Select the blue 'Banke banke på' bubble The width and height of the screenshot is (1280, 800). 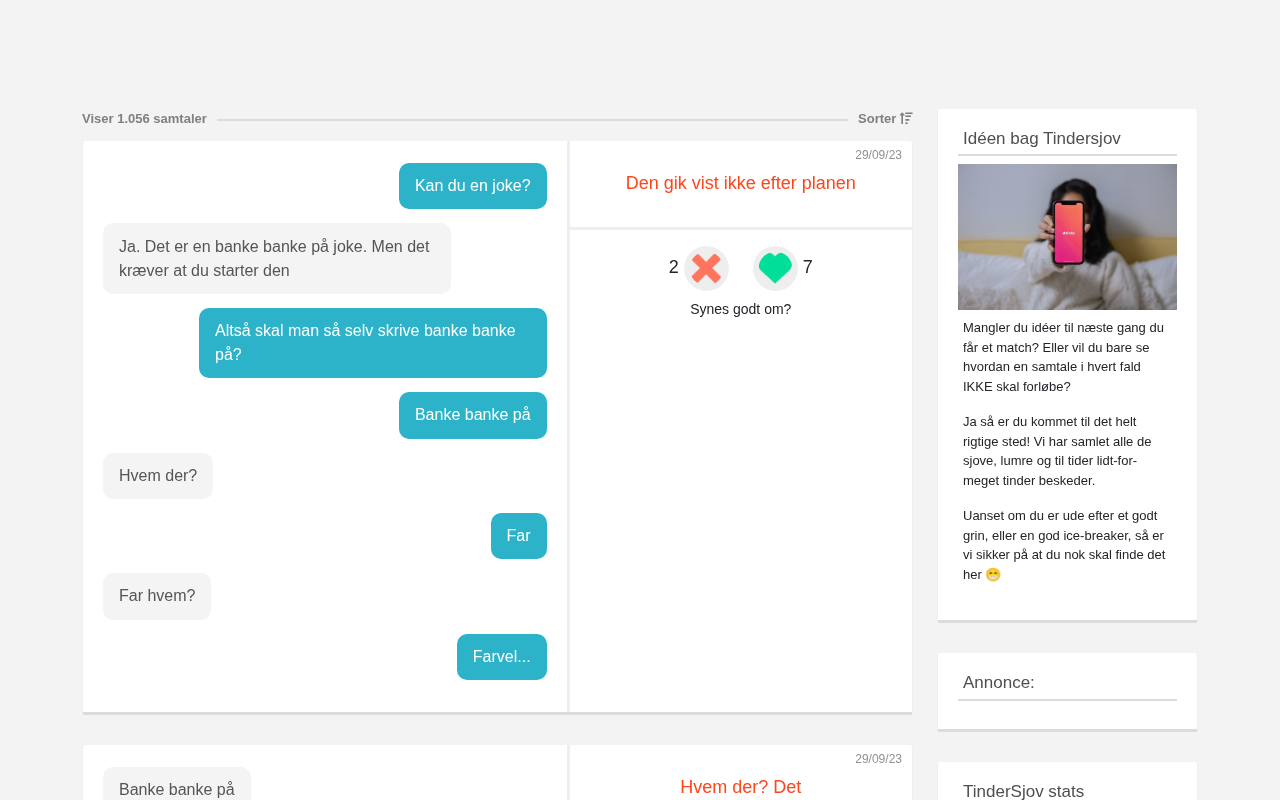point(473,415)
